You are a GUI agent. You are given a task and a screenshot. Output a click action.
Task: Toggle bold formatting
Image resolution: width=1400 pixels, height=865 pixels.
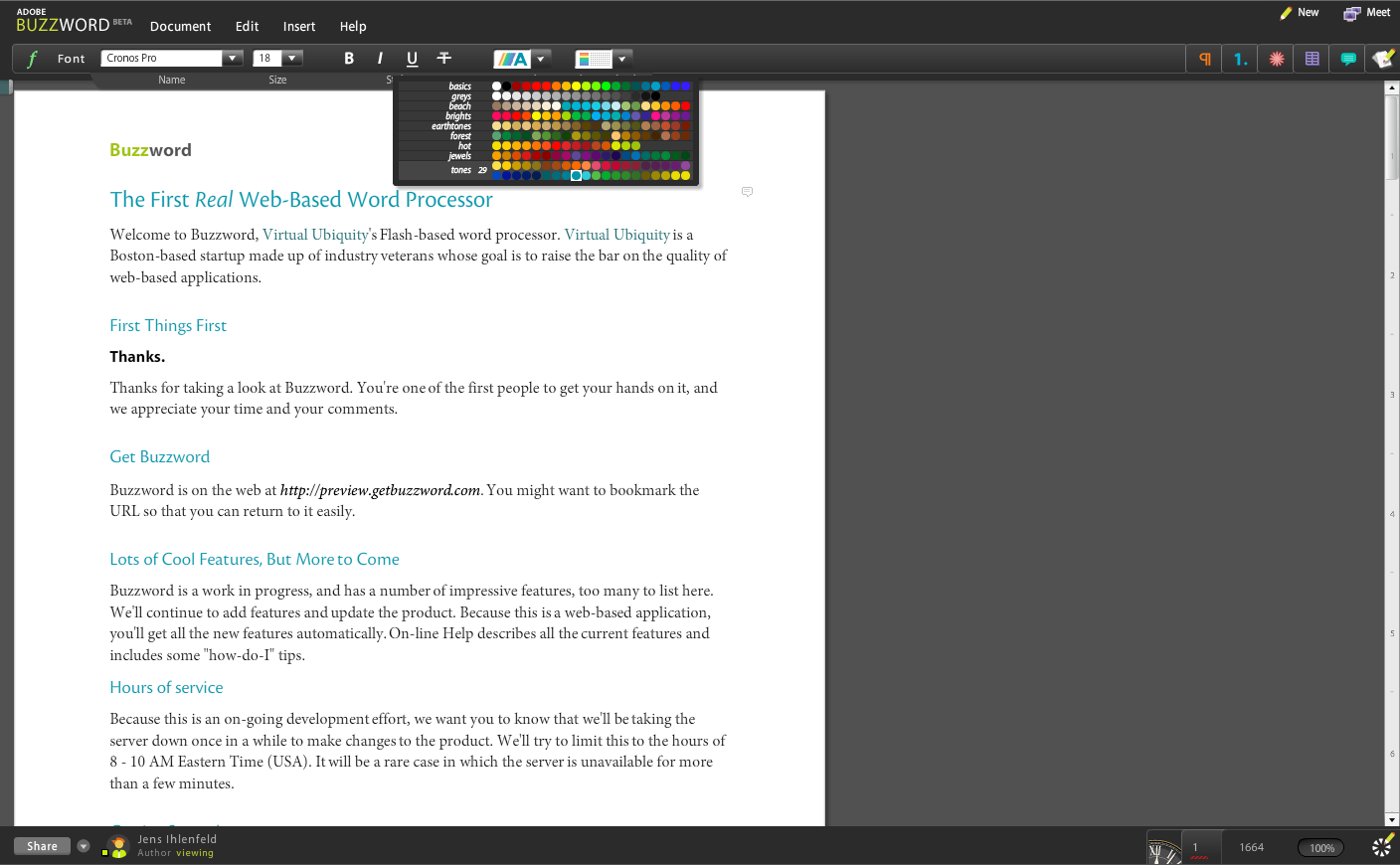349,59
